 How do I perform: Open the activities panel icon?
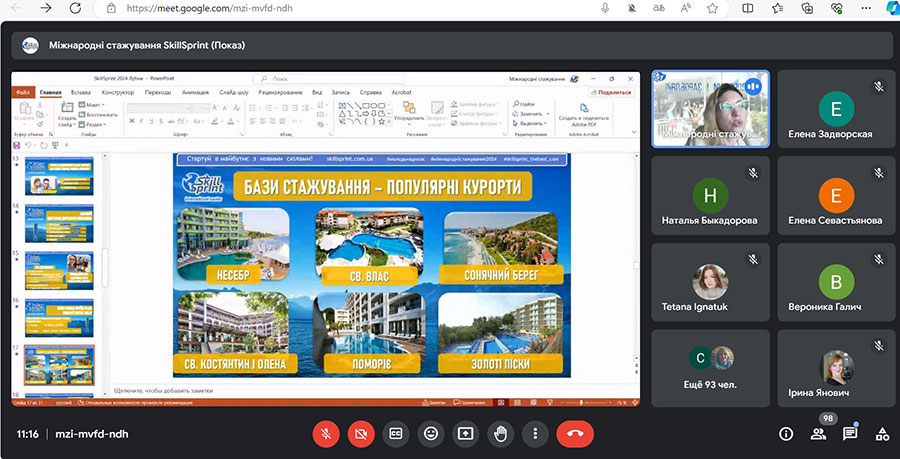point(882,434)
